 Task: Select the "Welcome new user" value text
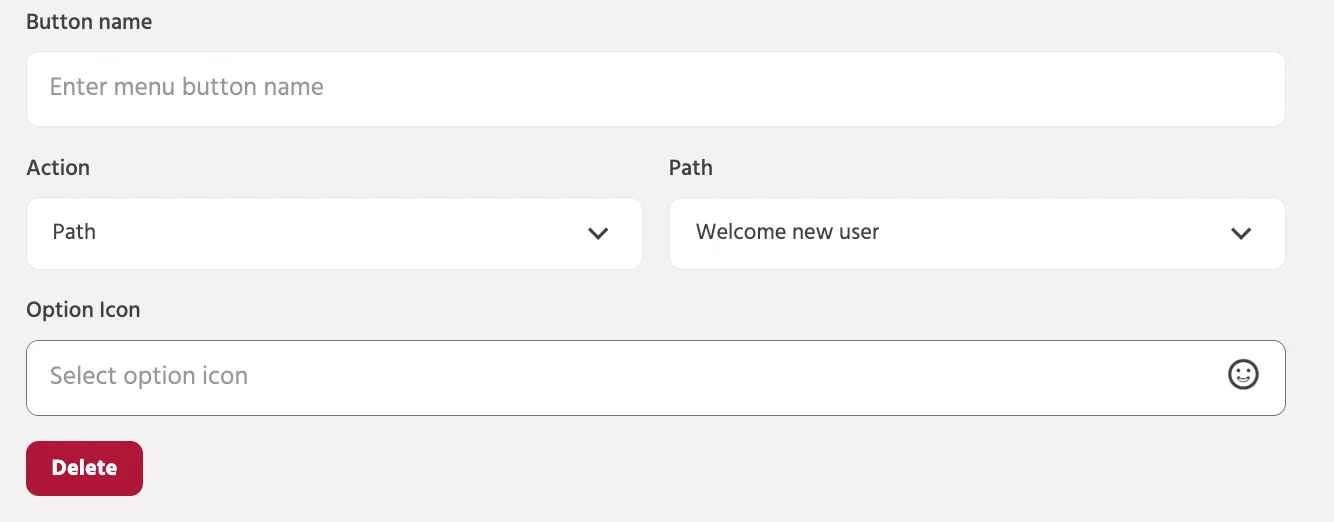click(787, 232)
